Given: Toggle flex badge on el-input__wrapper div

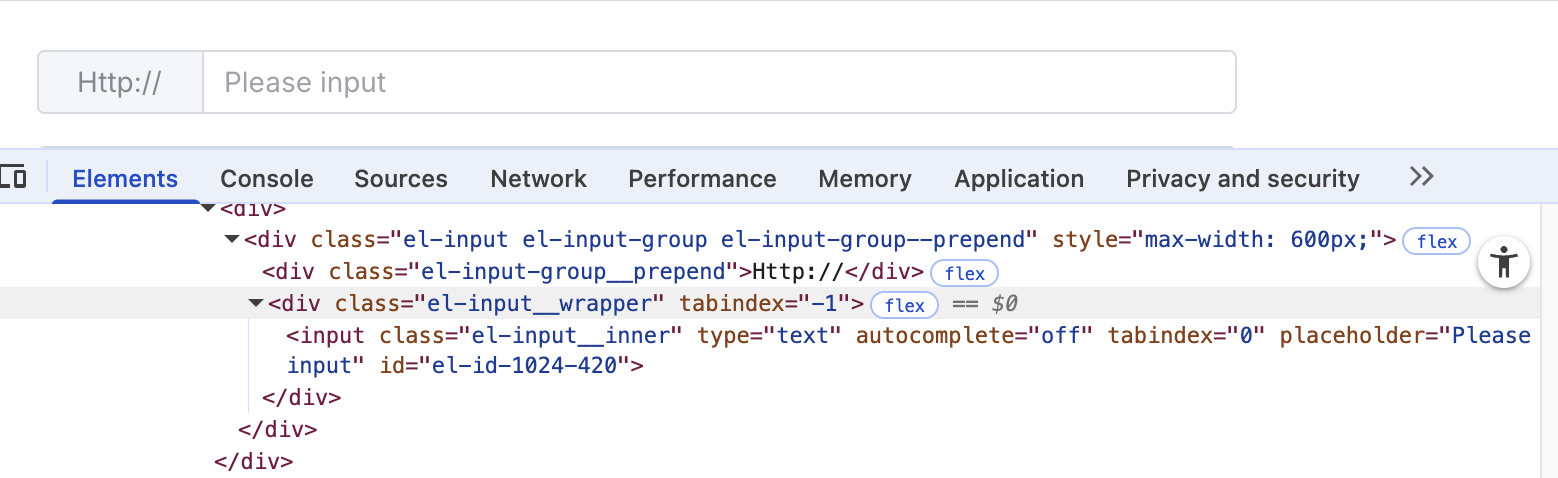Looking at the screenshot, I should pos(904,305).
